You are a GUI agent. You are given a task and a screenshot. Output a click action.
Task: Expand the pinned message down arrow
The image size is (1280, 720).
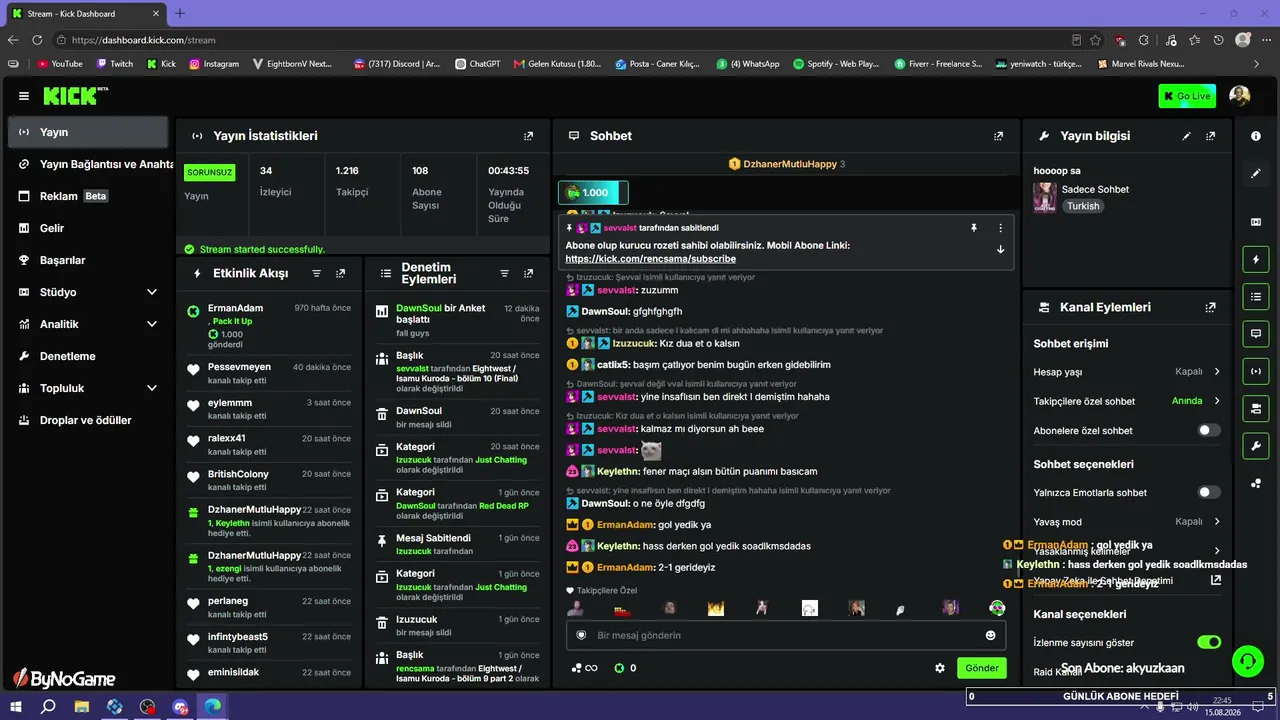[1000, 249]
